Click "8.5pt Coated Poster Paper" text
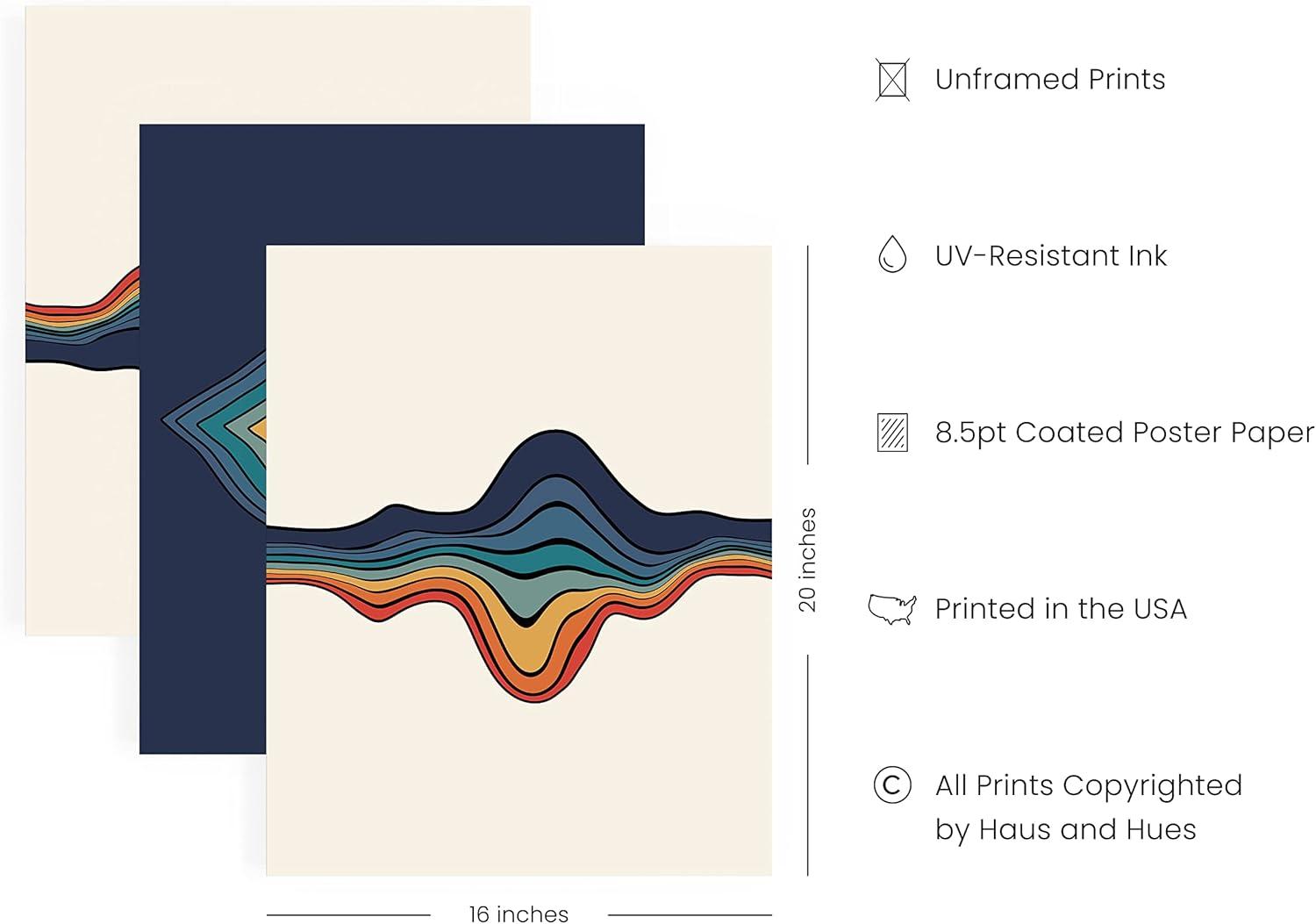 click(1124, 433)
